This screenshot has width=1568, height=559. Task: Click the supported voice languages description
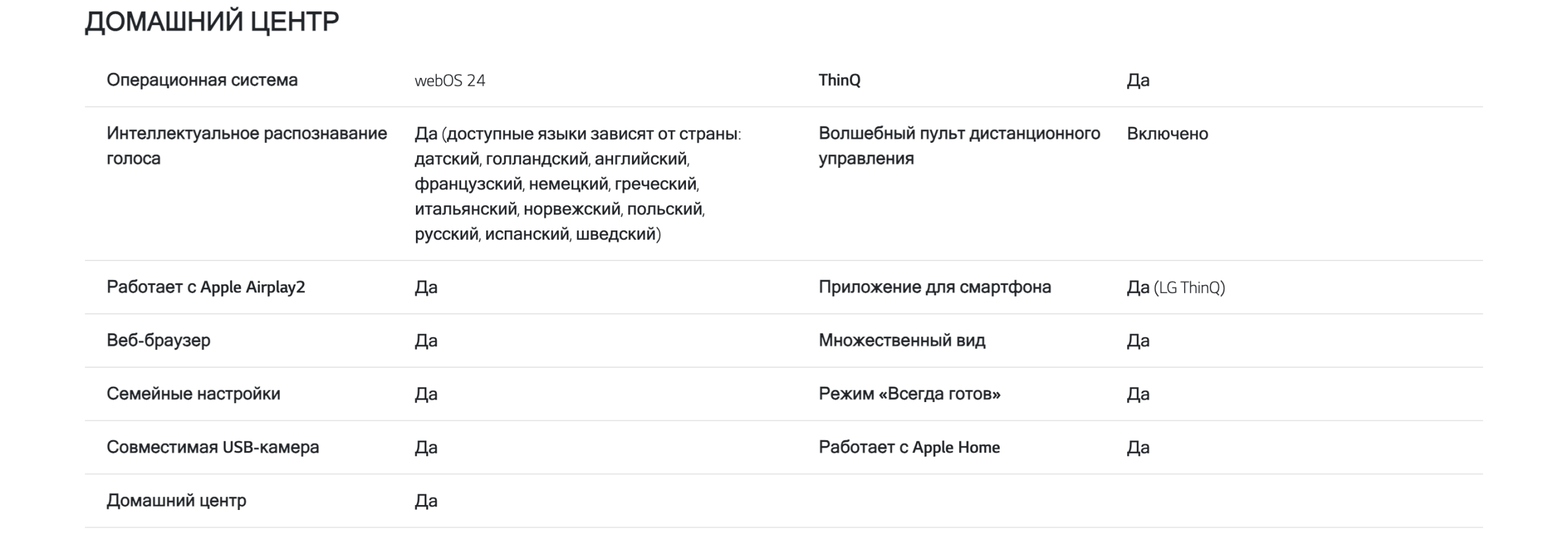click(x=578, y=184)
